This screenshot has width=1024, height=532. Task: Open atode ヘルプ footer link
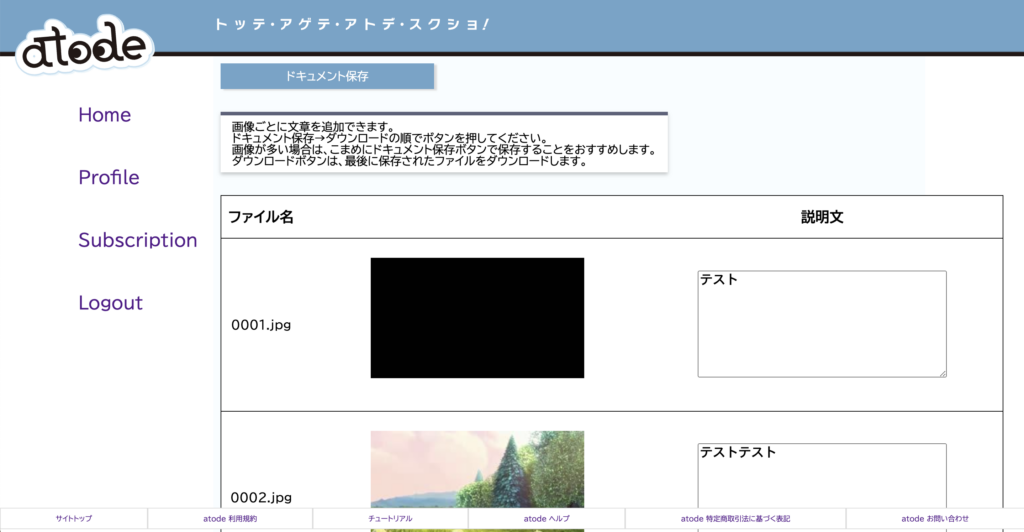tap(547, 519)
